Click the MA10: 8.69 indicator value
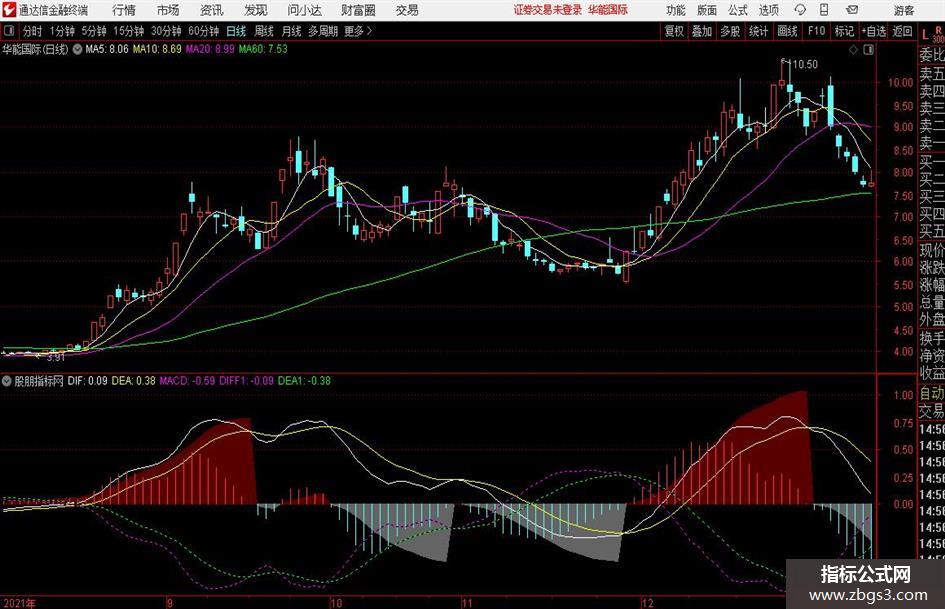The height and width of the screenshot is (609, 945). 157,49
